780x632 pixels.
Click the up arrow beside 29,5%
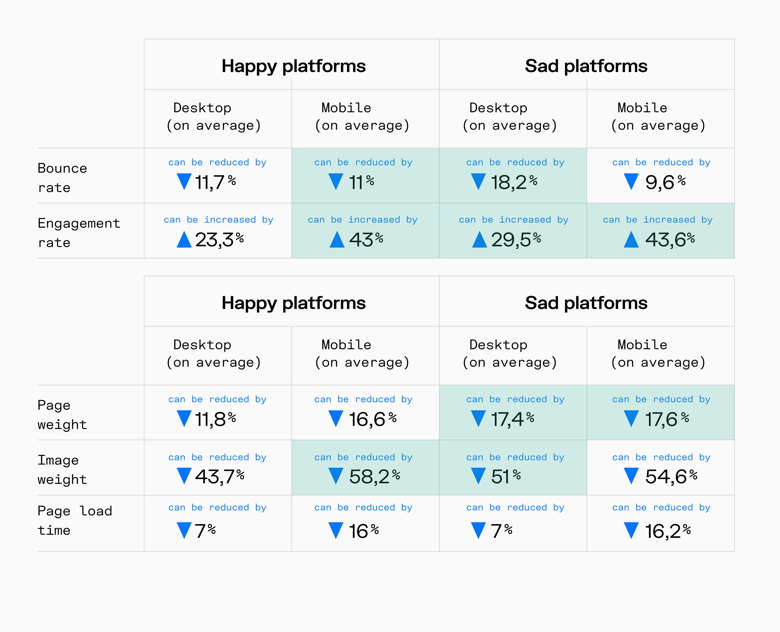tap(480, 239)
